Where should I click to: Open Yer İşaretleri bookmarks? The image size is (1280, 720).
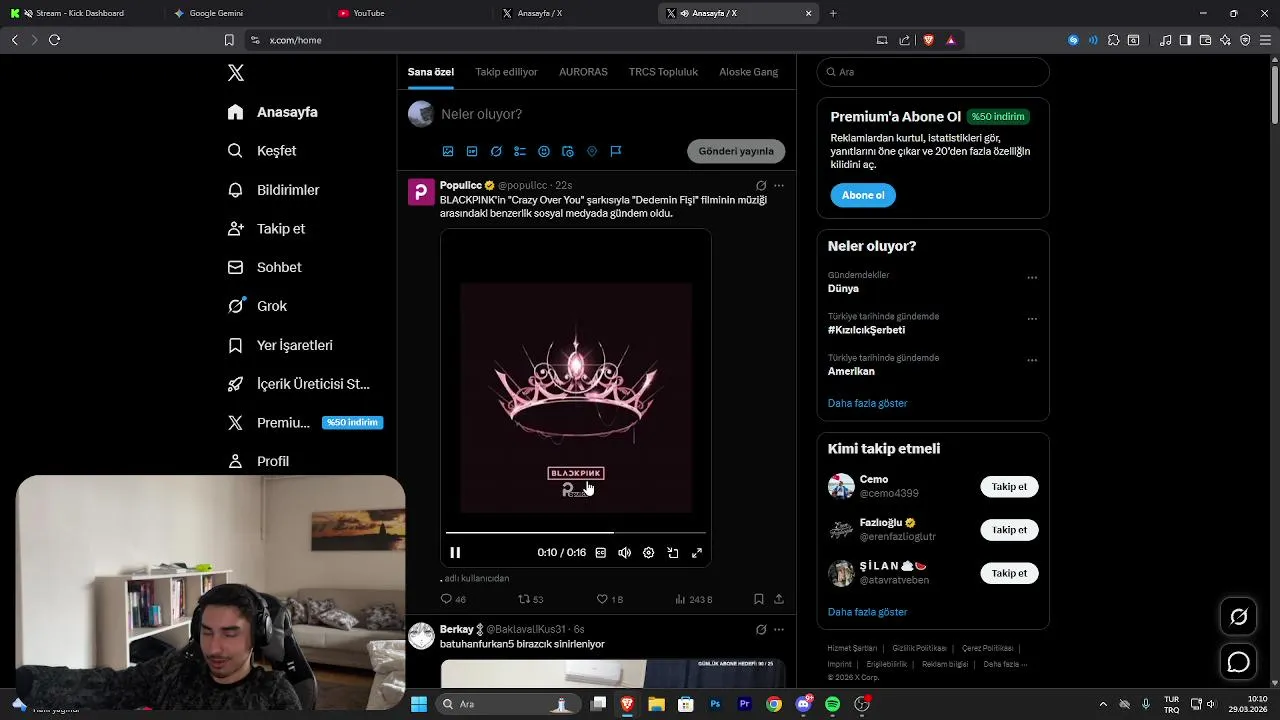click(280, 345)
